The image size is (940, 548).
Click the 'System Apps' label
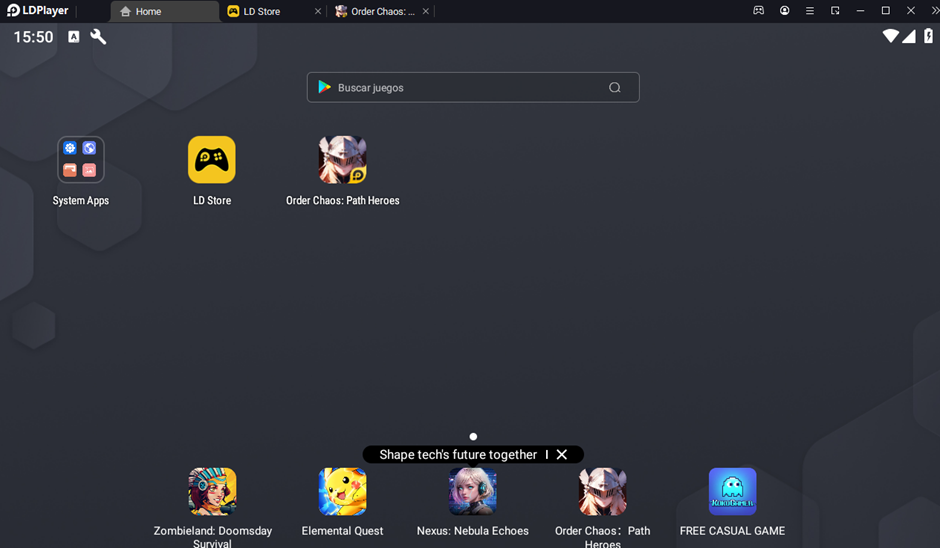[80, 200]
